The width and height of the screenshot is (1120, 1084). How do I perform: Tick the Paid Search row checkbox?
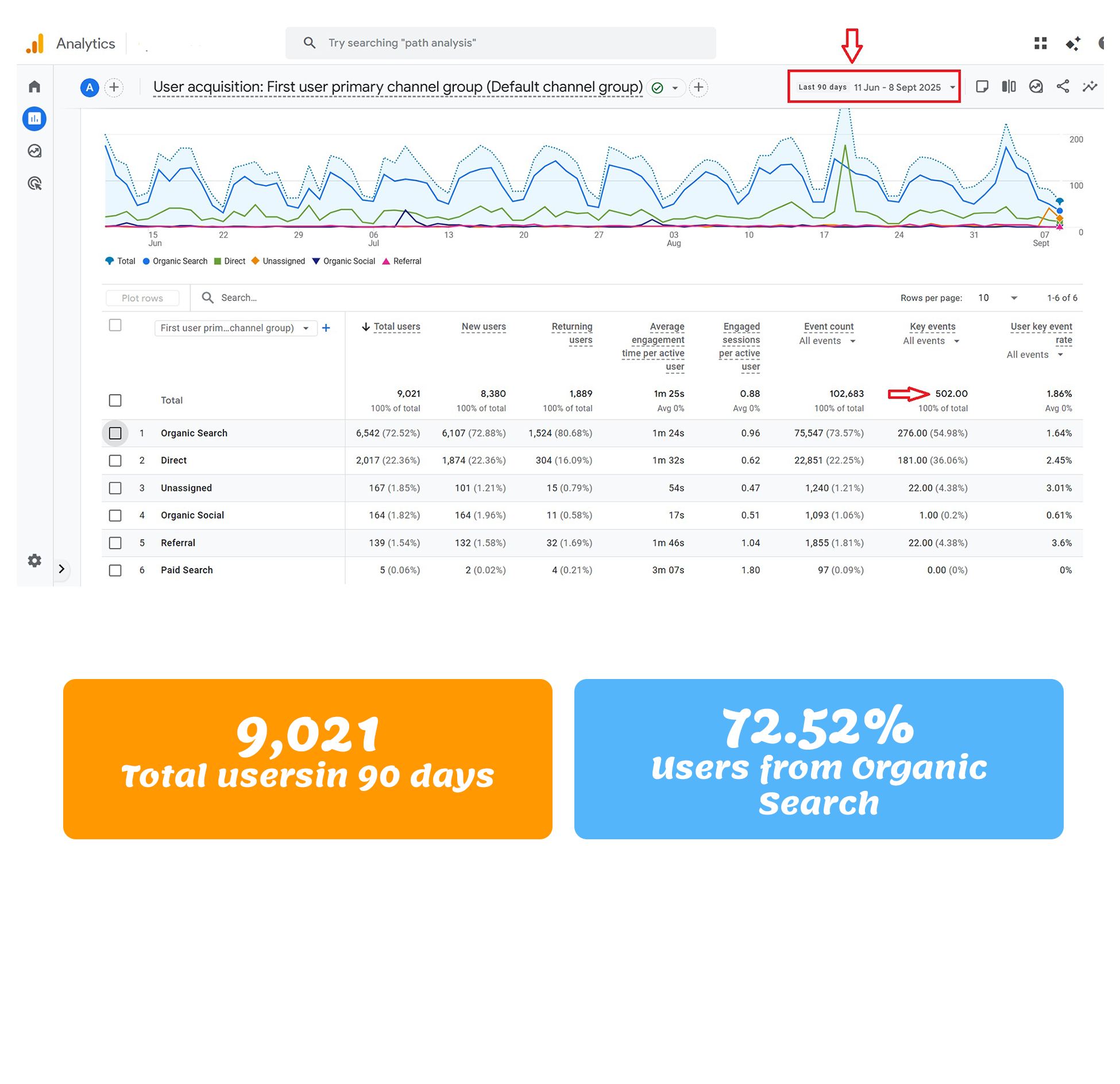(x=115, y=570)
